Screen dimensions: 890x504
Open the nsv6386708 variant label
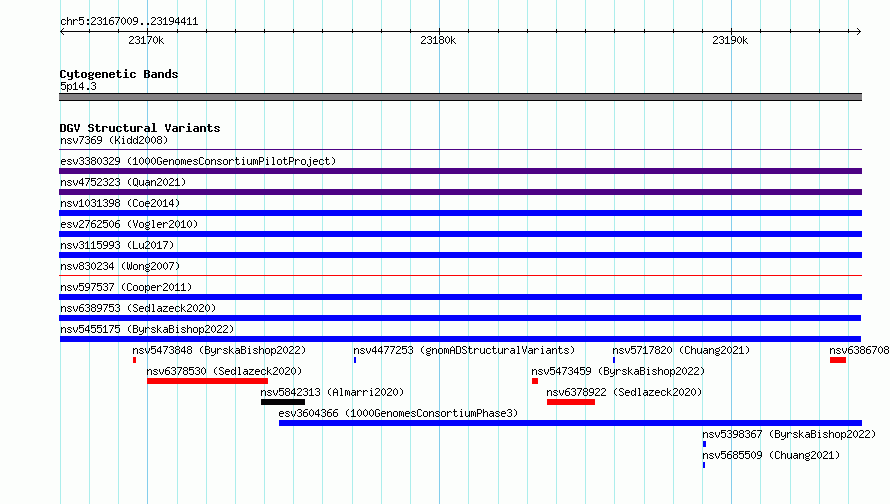859,350
